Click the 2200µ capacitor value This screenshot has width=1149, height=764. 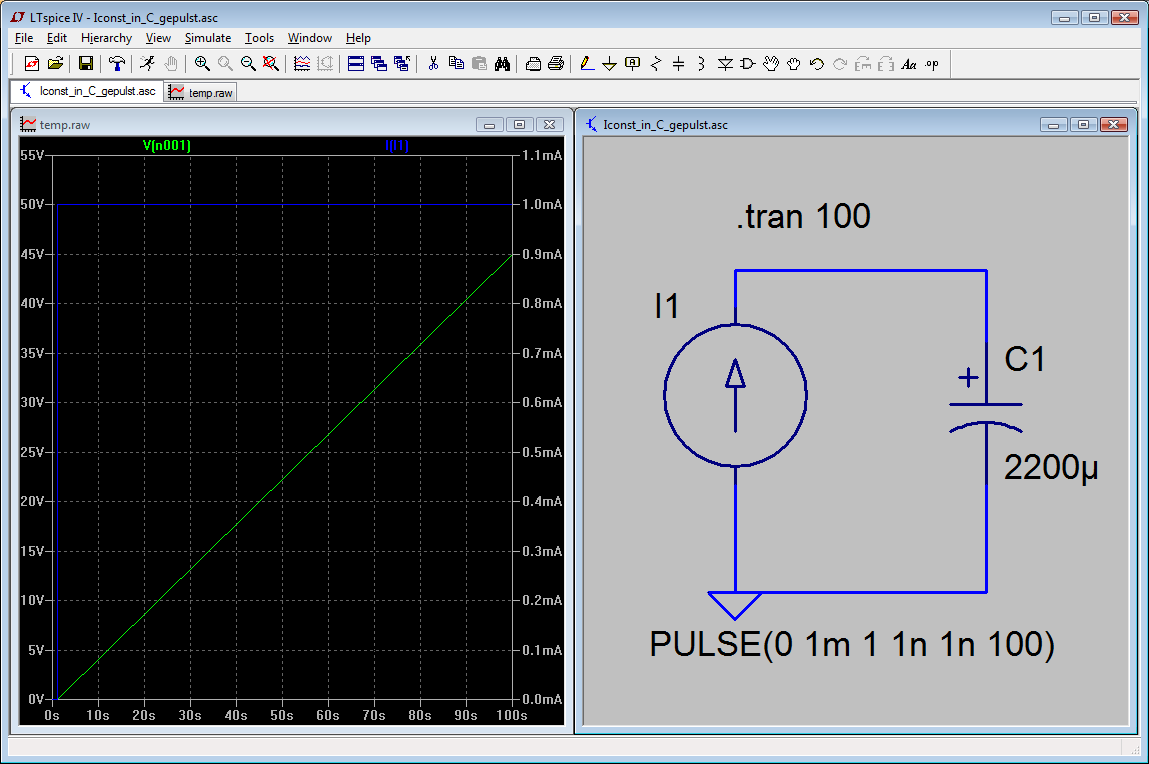(1050, 467)
